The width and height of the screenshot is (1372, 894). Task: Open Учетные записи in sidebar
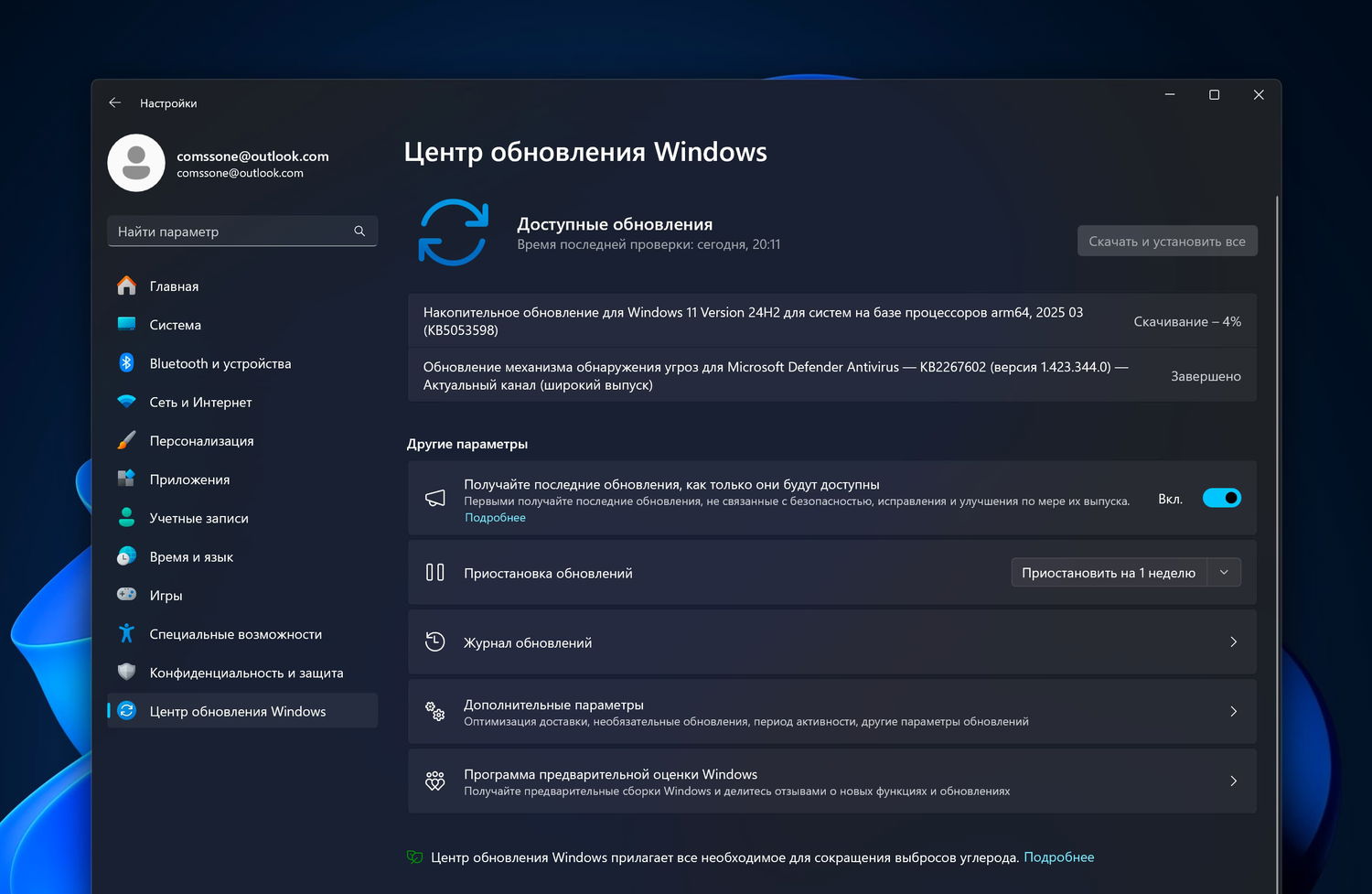coord(242,518)
